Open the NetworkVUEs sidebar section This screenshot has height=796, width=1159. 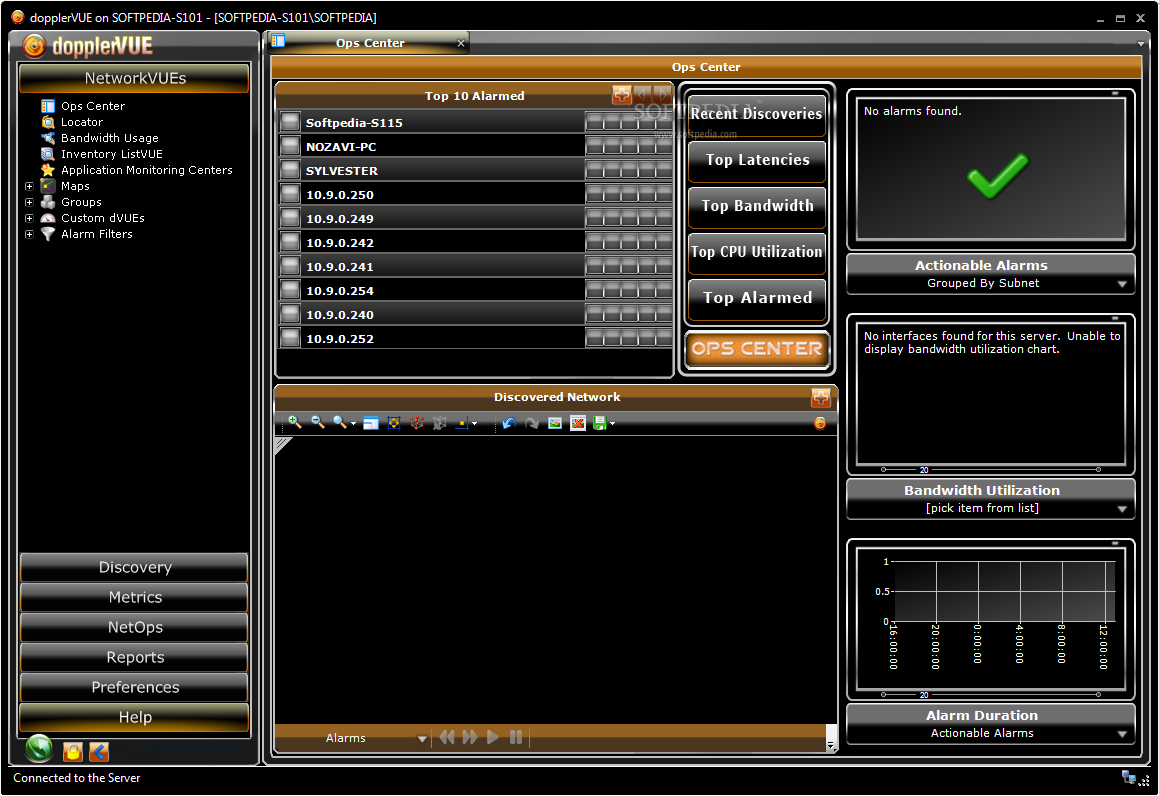click(135, 78)
